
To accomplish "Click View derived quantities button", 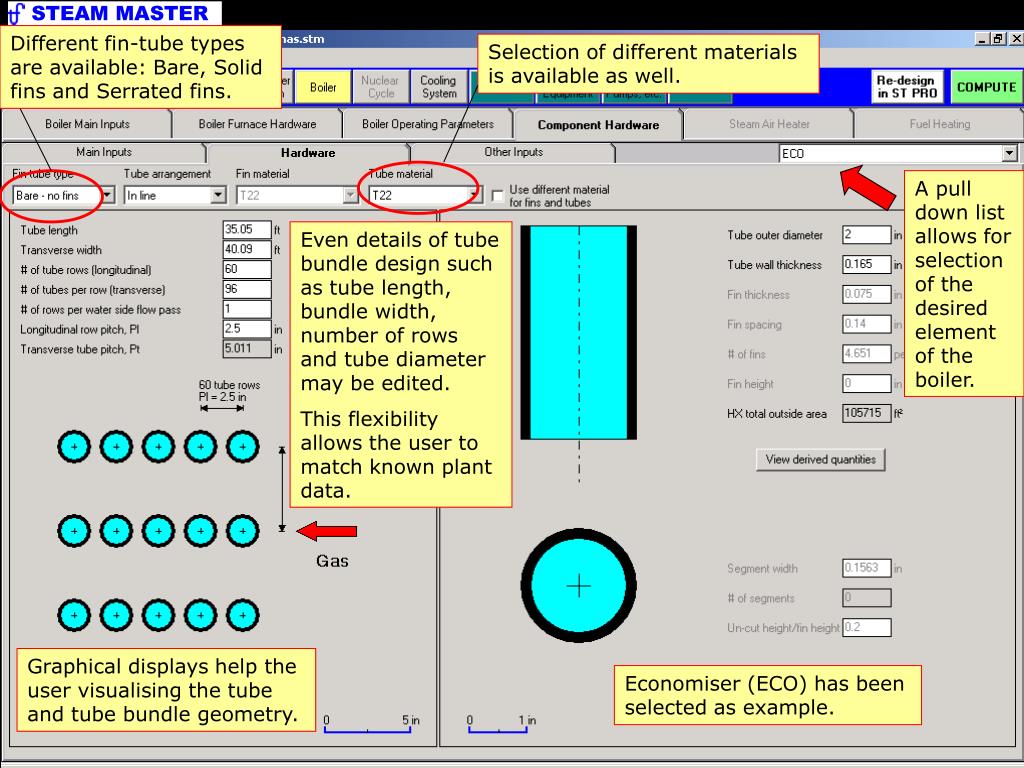I will pos(820,459).
